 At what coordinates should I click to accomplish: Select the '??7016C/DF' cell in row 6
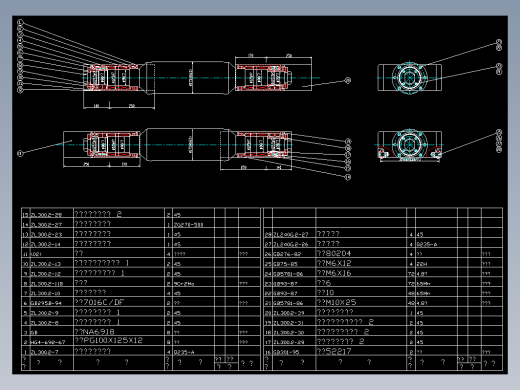point(99,302)
